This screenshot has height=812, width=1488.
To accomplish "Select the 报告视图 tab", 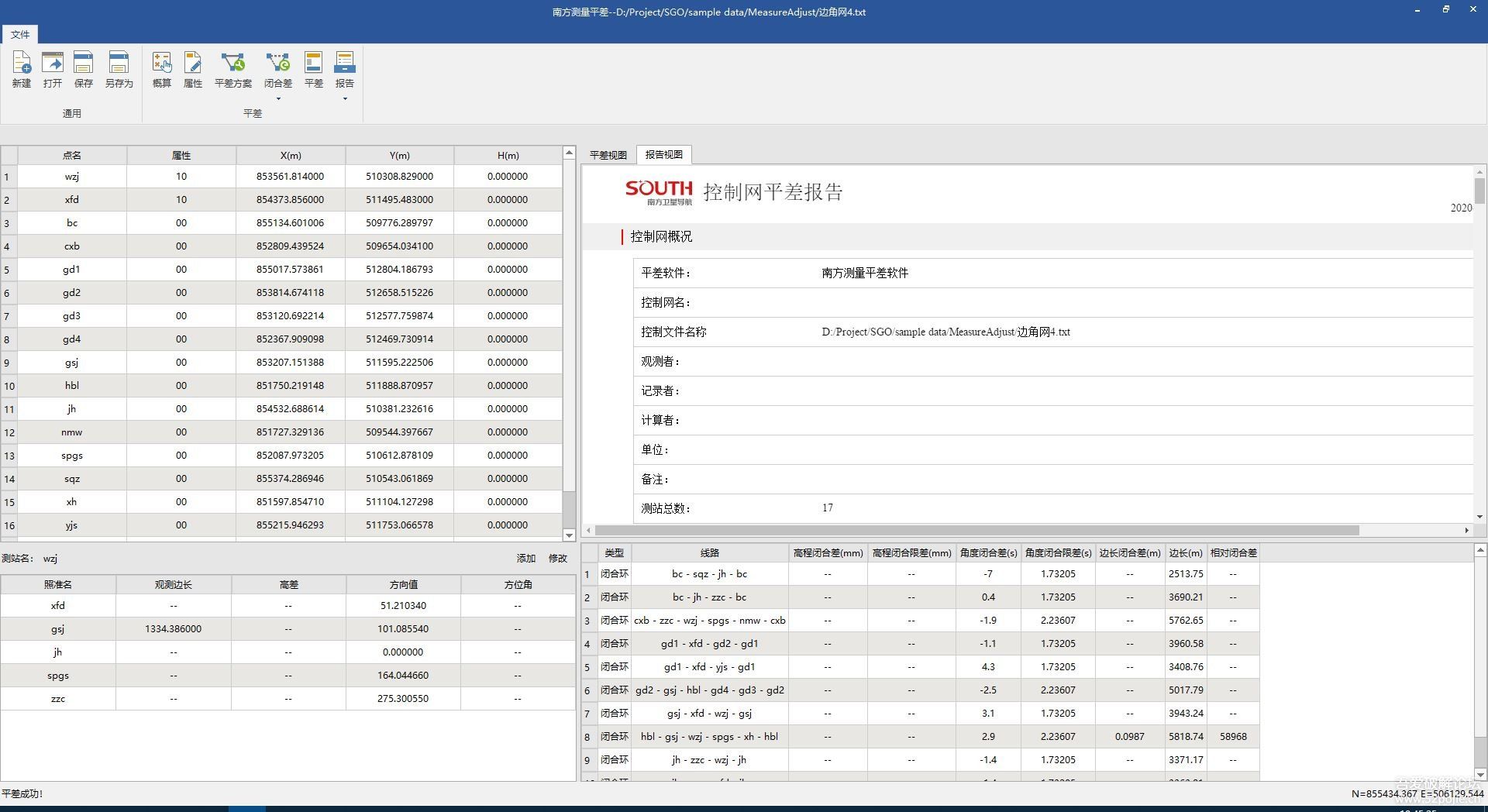I will (664, 155).
